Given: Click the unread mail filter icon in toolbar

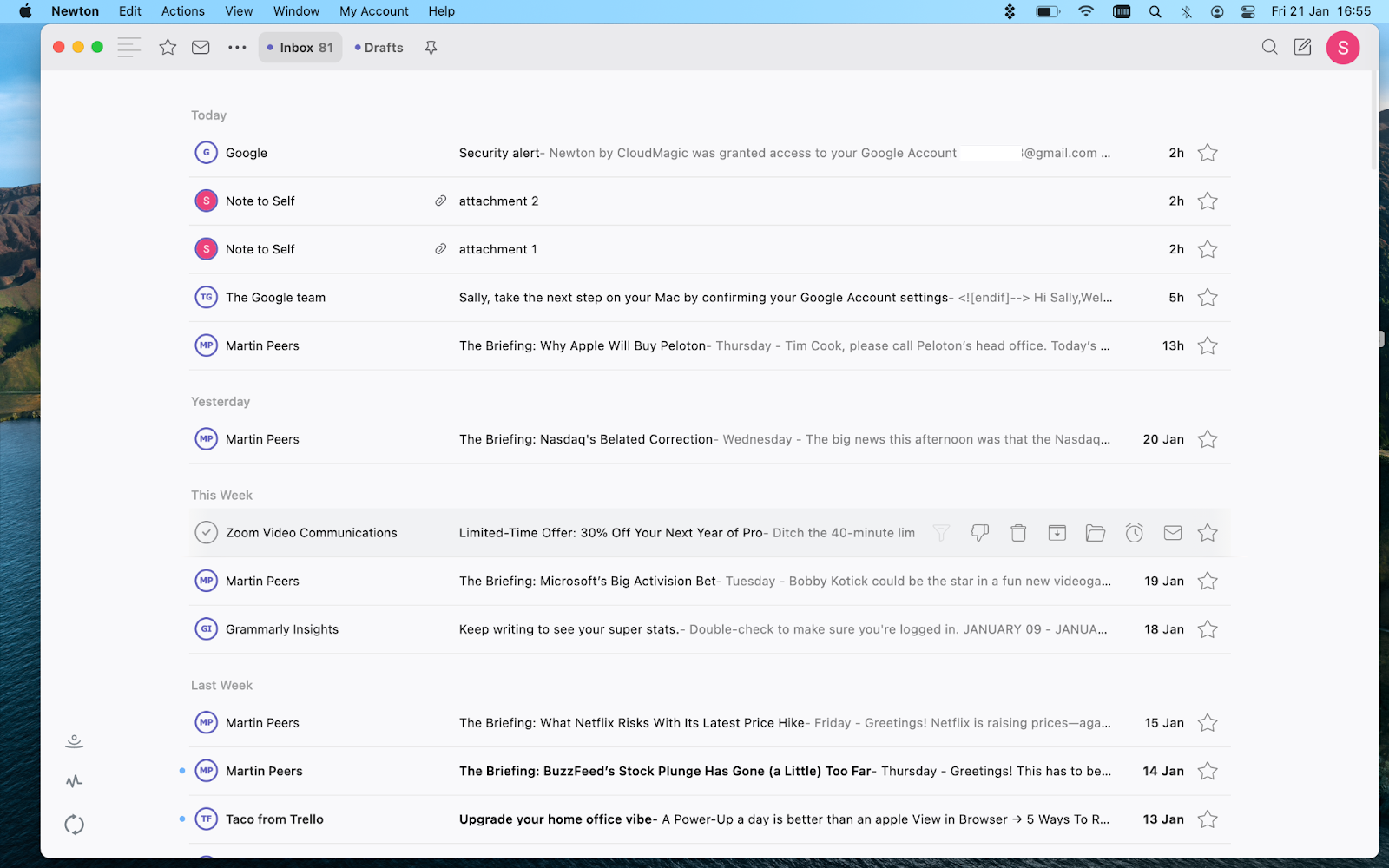Looking at the screenshot, I should (x=201, y=48).
